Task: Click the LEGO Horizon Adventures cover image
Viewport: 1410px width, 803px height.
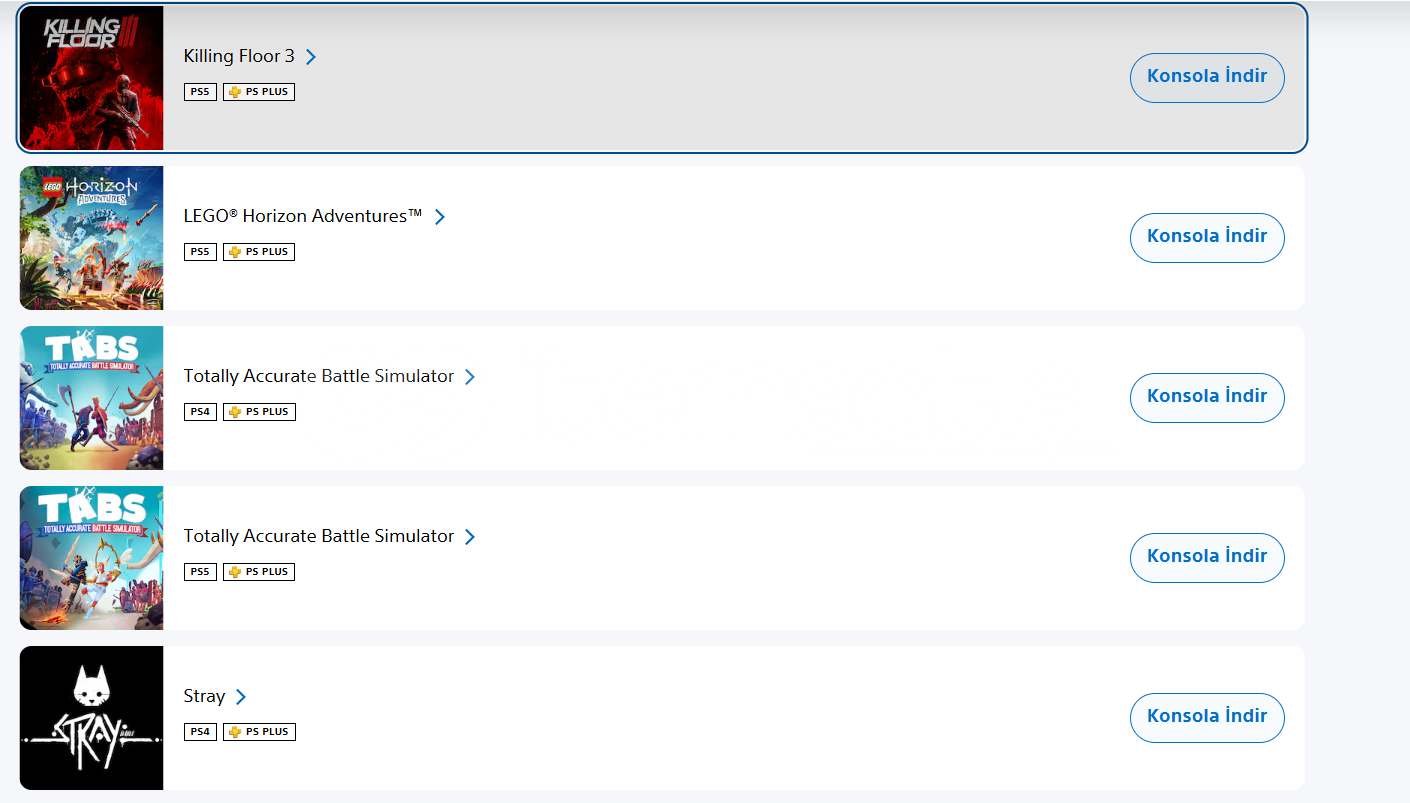Action: click(x=91, y=238)
